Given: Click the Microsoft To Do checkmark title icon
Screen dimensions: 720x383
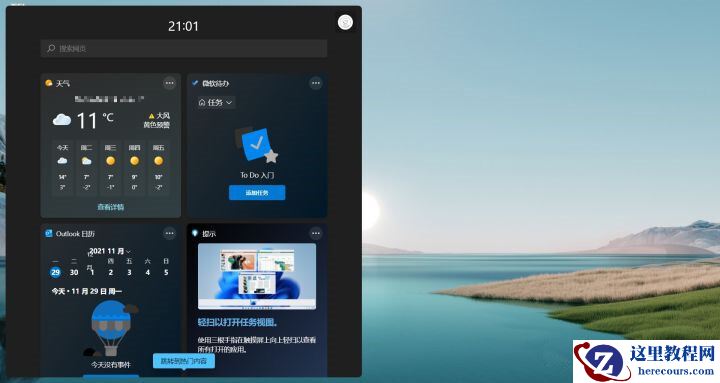Looking at the screenshot, I should [x=195, y=83].
